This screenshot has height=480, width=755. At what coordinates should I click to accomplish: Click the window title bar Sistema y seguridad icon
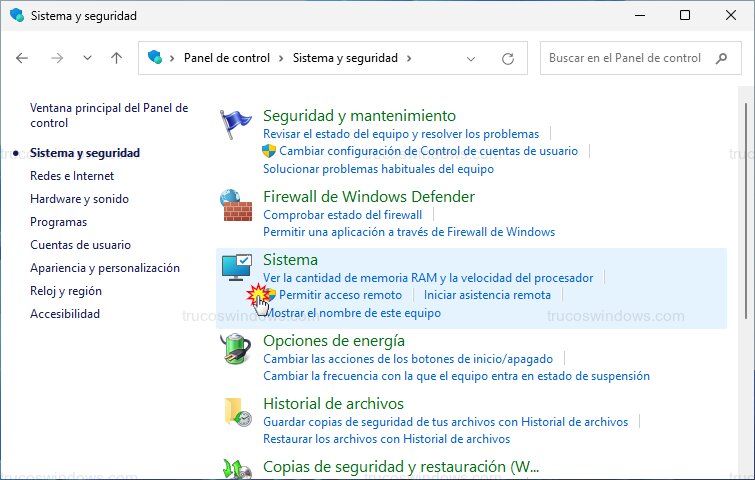tap(17, 15)
